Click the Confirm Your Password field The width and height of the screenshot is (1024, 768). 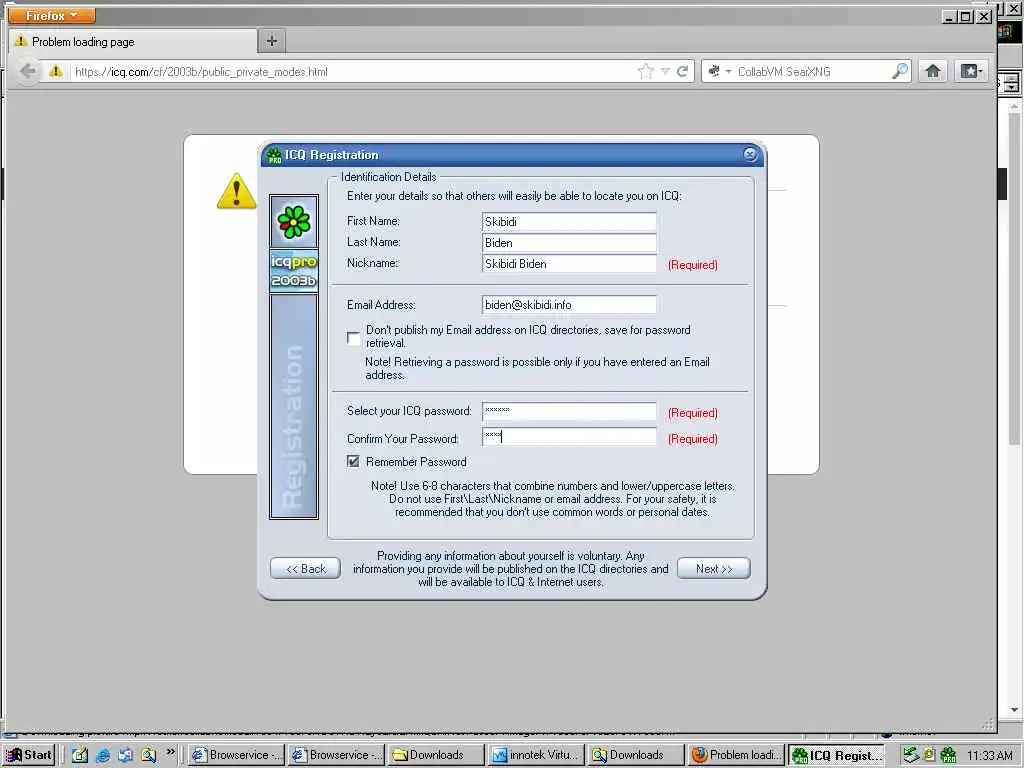click(x=569, y=436)
